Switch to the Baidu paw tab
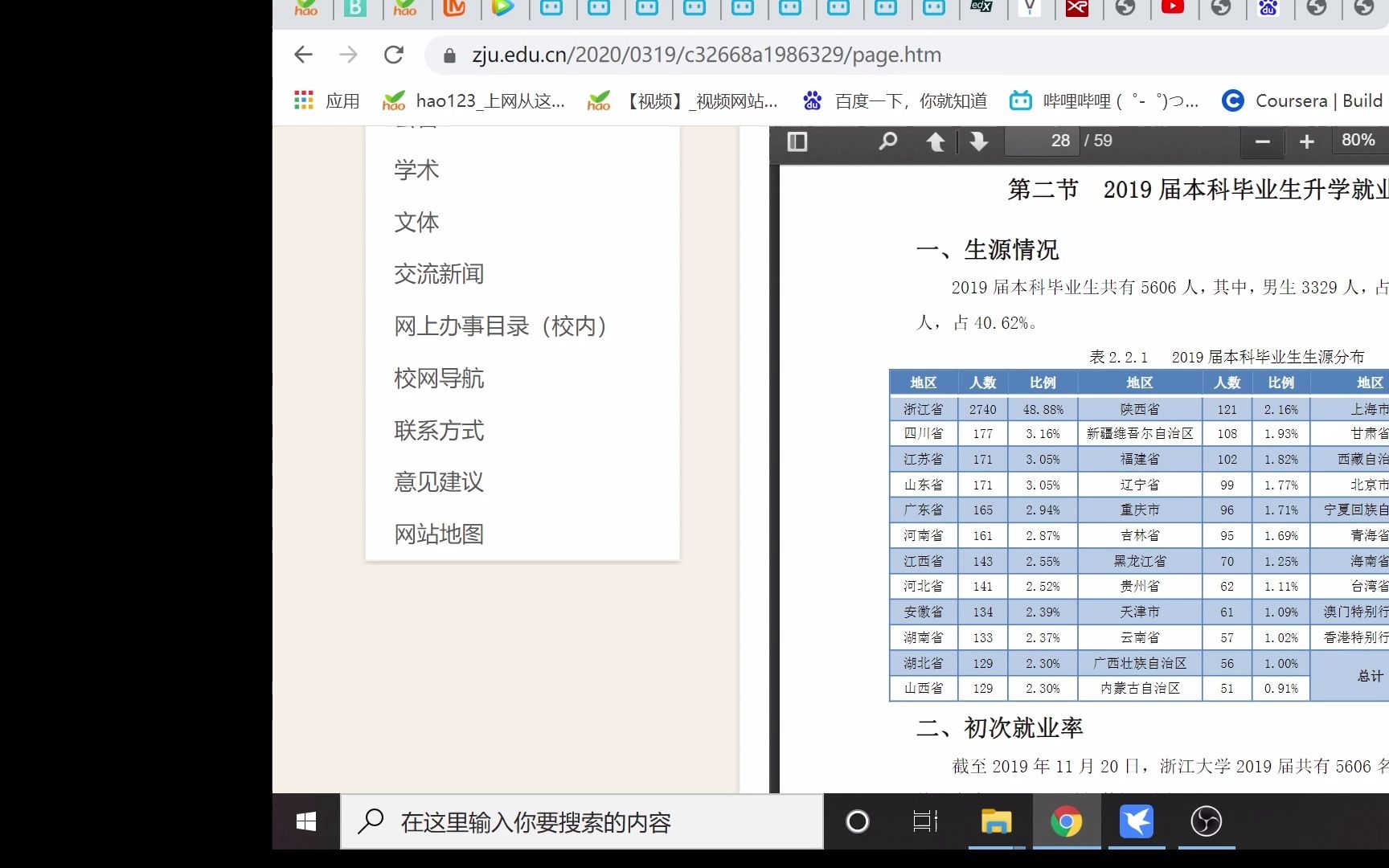Viewport: 1389px width, 868px height. (x=1268, y=7)
